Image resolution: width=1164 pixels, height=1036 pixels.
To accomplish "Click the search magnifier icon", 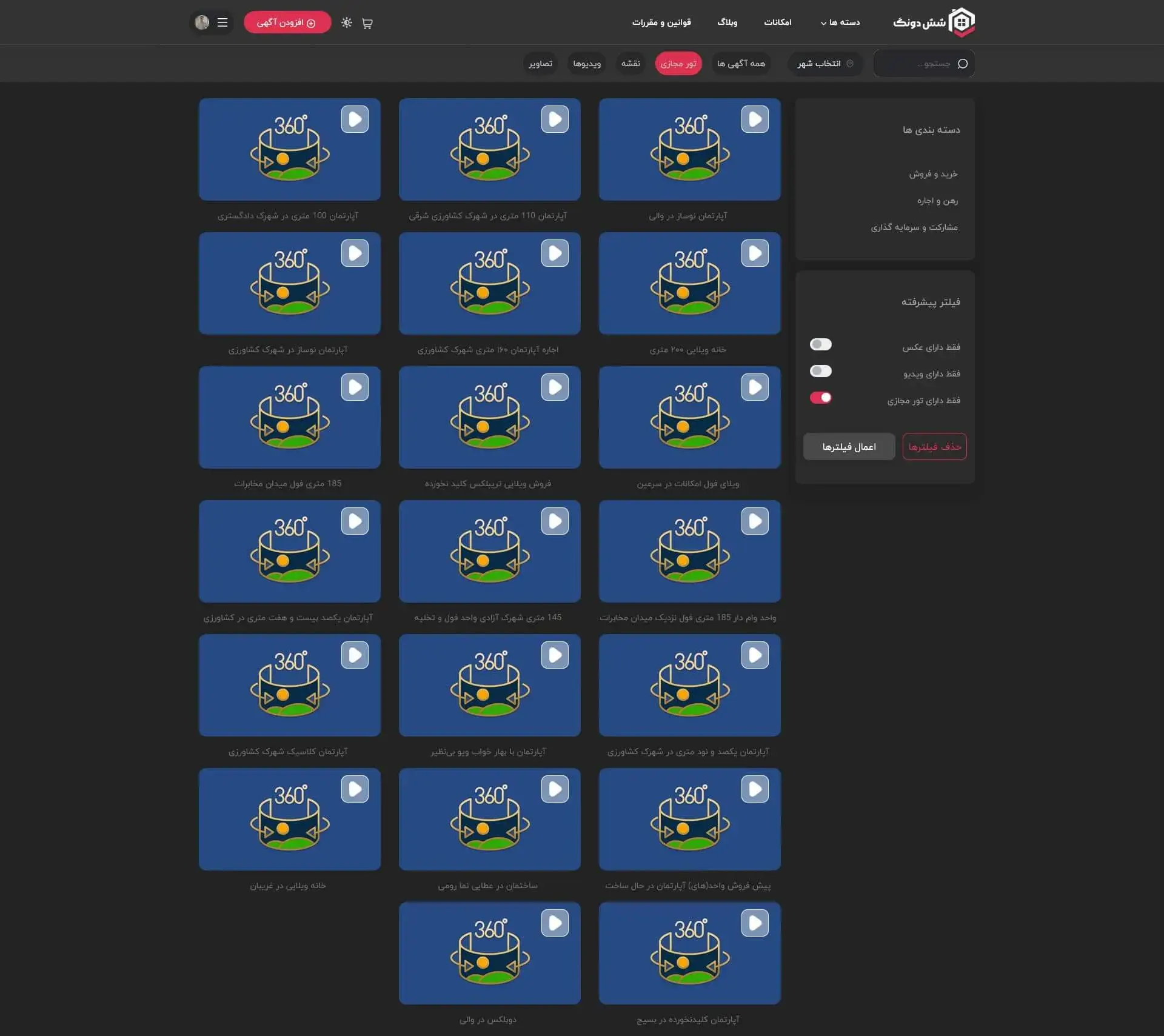I will tap(962, 64).
